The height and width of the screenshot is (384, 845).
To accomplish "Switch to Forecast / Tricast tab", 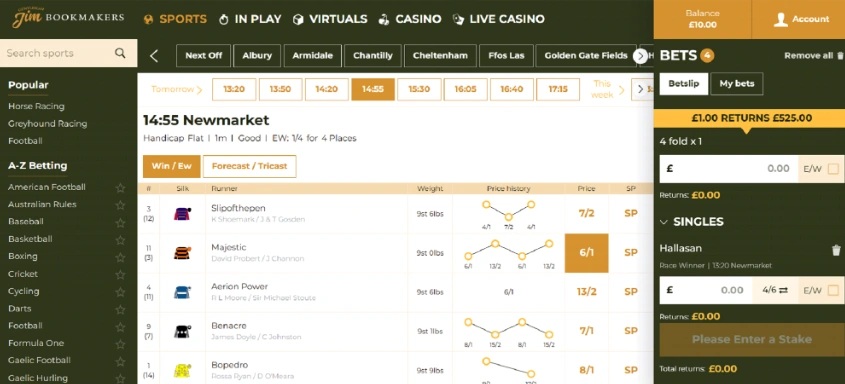I will point(250,166).
